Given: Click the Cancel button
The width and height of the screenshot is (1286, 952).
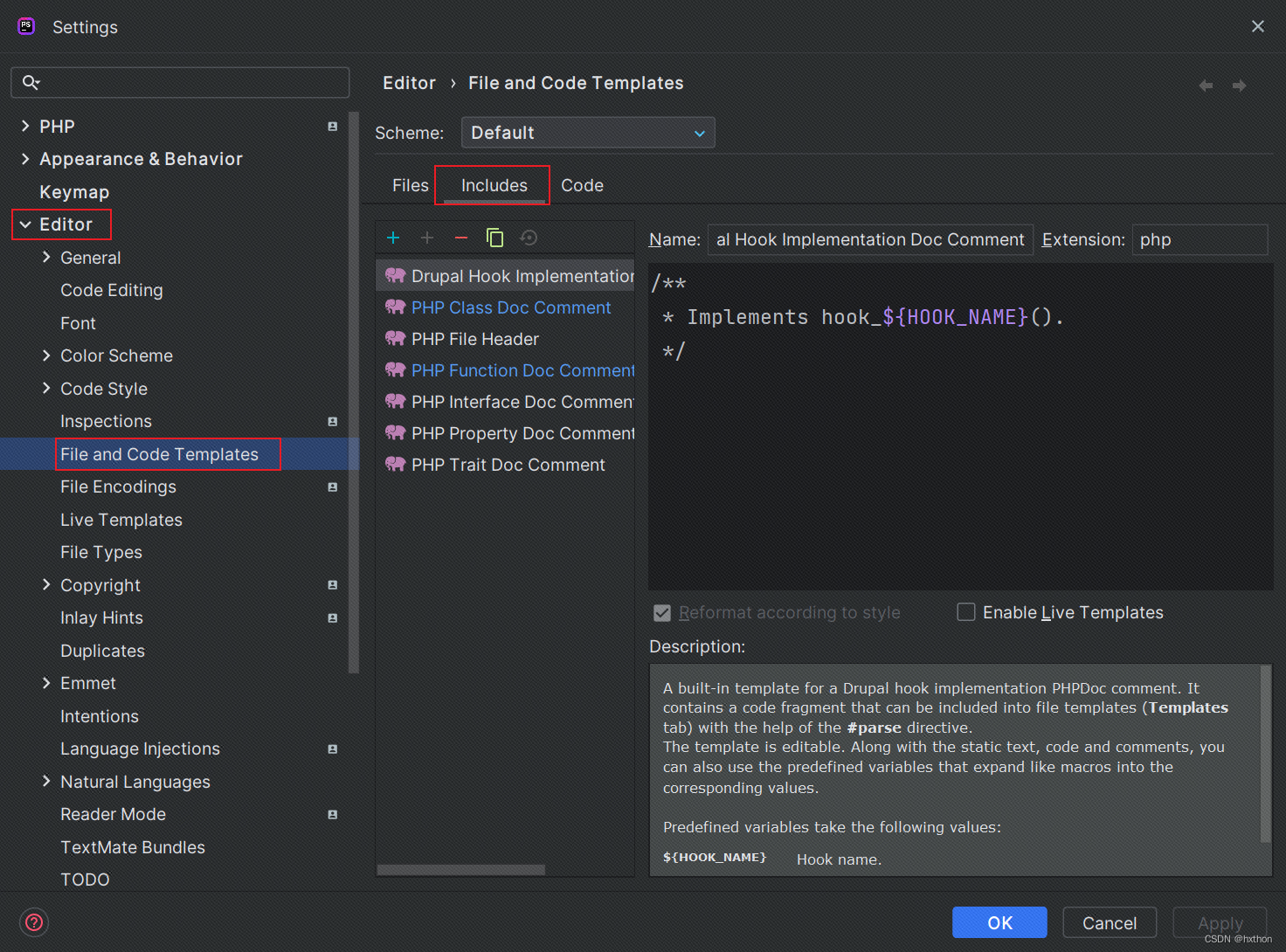Looking at the screenshot, I should tap(1110, 922).
